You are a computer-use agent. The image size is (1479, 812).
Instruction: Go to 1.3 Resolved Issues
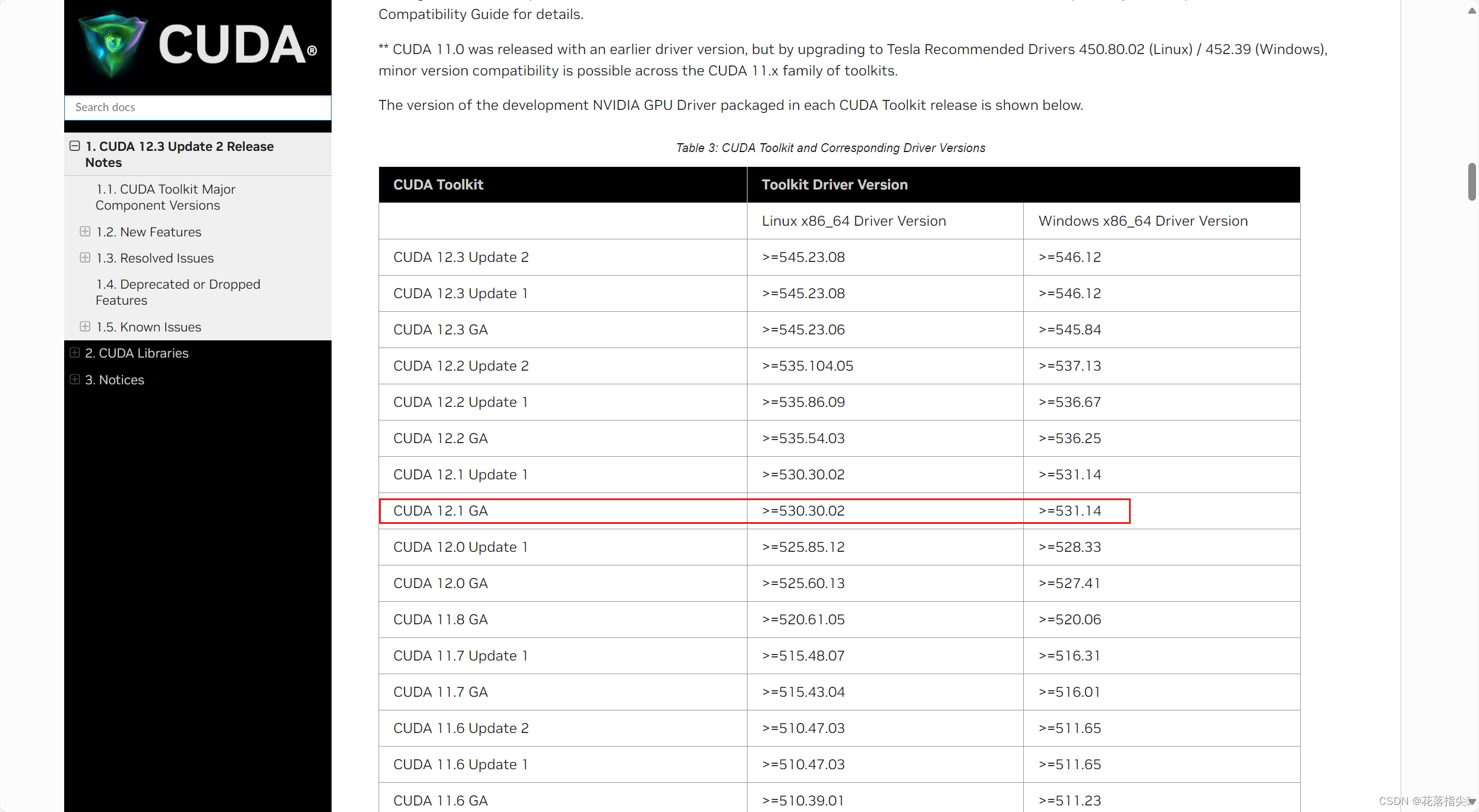[155, 258]
